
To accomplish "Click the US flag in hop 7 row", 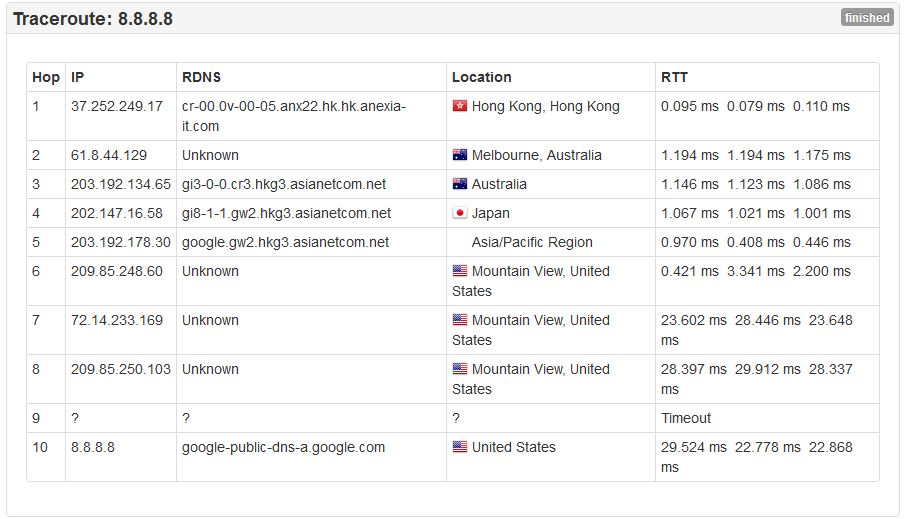I will pyautogui.click(x=460, y=320).
